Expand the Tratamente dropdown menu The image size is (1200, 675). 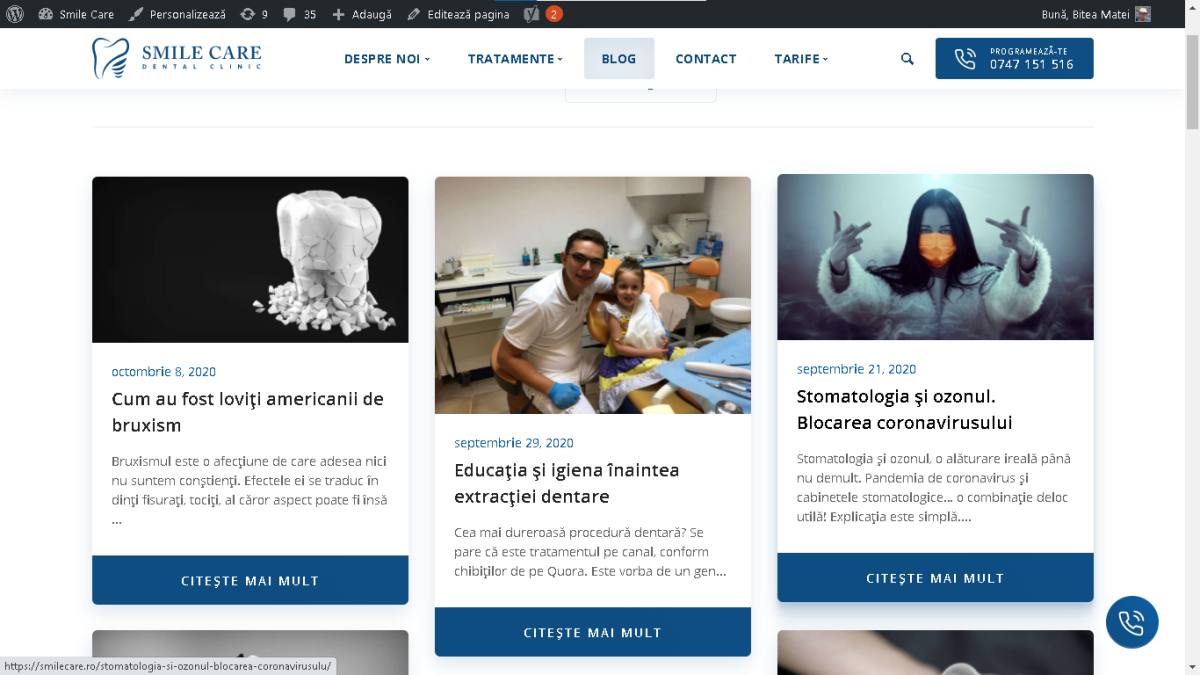pos(515,59)
